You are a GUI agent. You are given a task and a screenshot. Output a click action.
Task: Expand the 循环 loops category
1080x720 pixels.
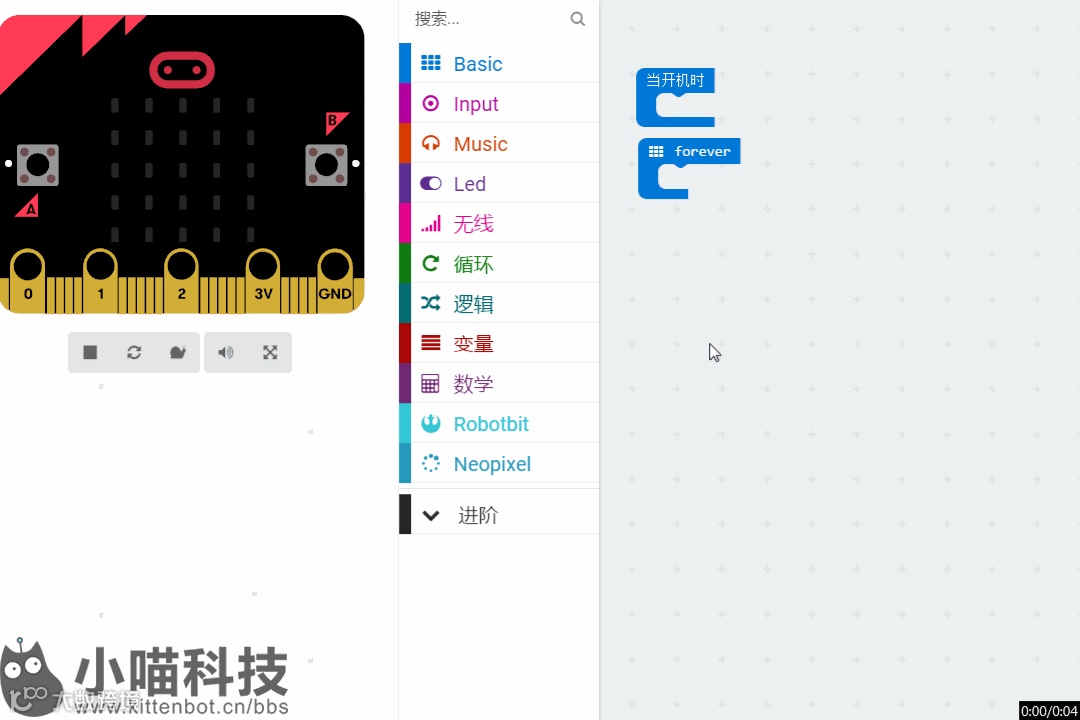[499, 263]
